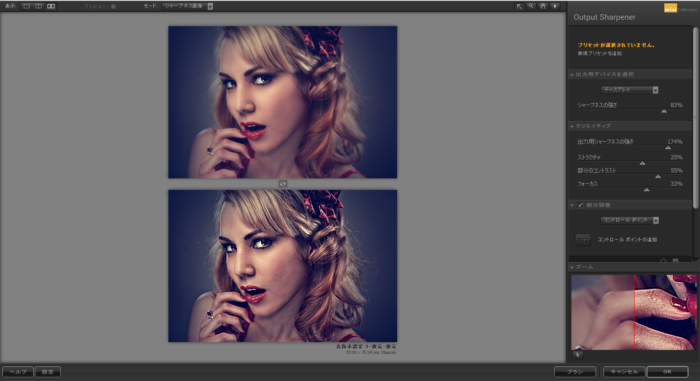Add new preset via 新規プリセットを追加
The image size is (700, 381).
600,54
